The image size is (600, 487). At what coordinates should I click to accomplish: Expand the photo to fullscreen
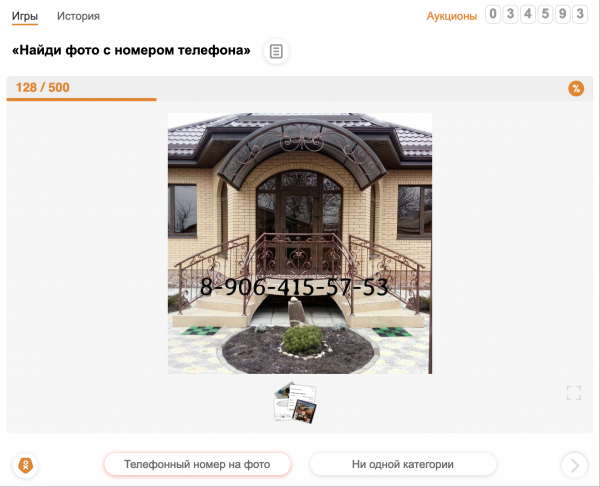tap(573, 393)
